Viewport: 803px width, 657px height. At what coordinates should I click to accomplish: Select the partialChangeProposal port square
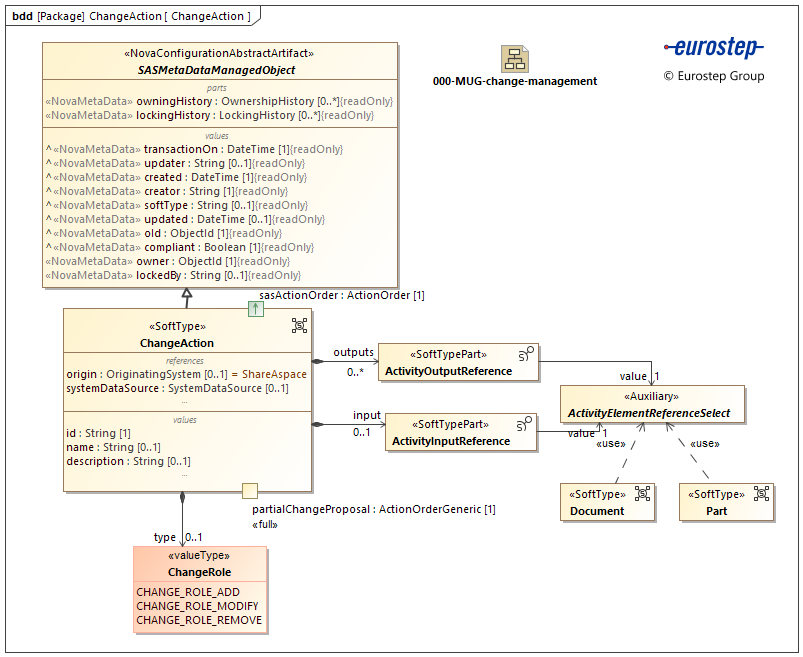[x=250, y=490]
